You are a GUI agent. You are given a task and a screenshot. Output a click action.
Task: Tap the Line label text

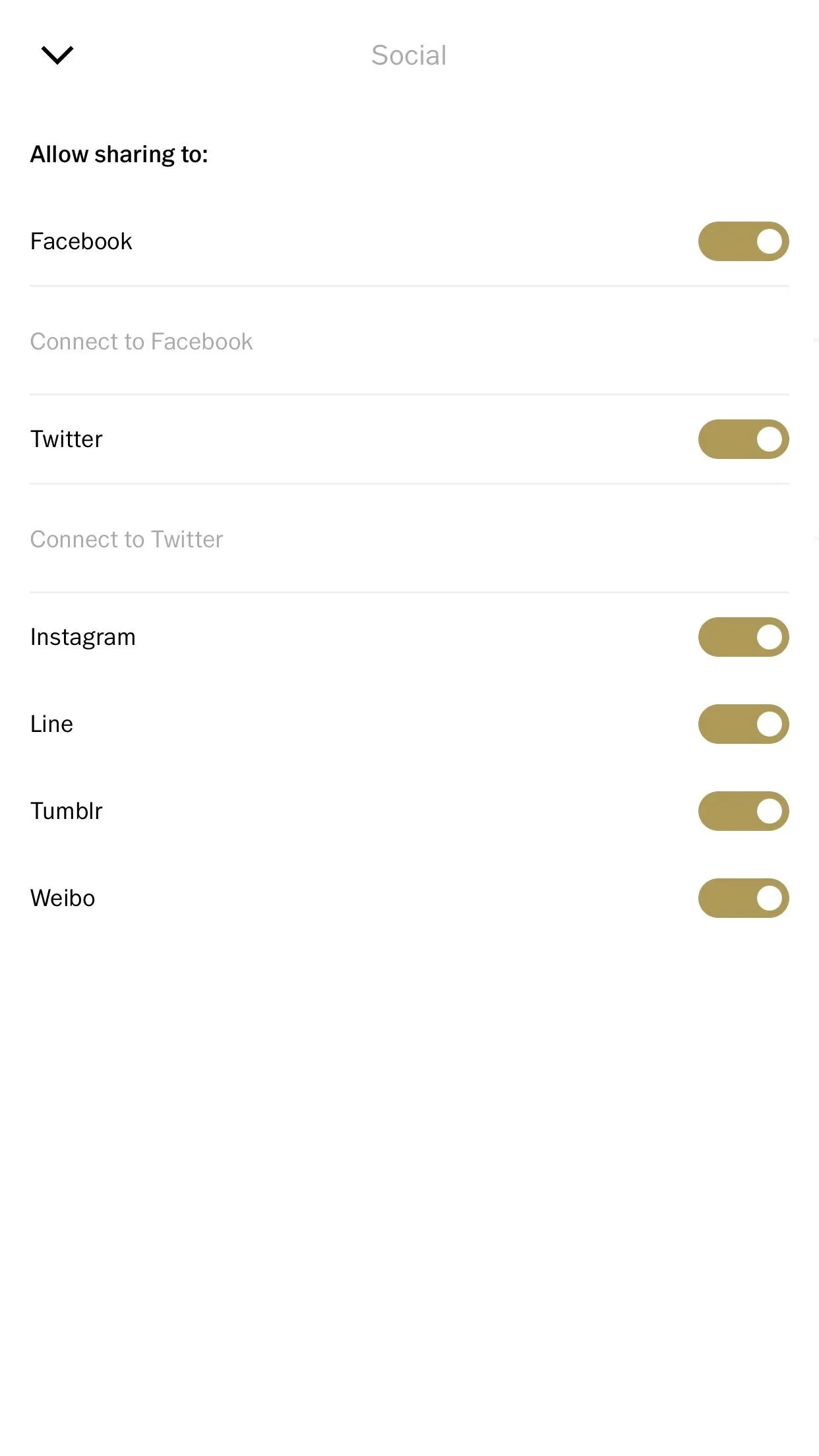[x=51, y=724]
